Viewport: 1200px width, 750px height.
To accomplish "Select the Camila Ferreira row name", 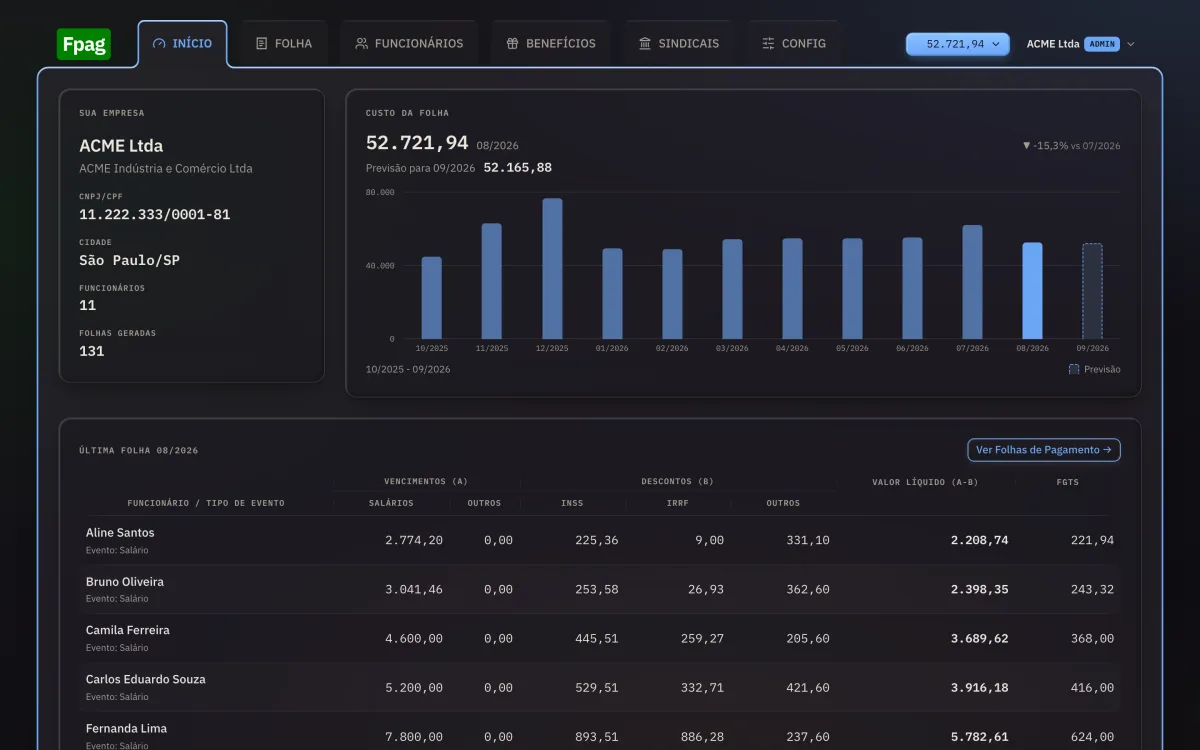I will coord(128,631).
